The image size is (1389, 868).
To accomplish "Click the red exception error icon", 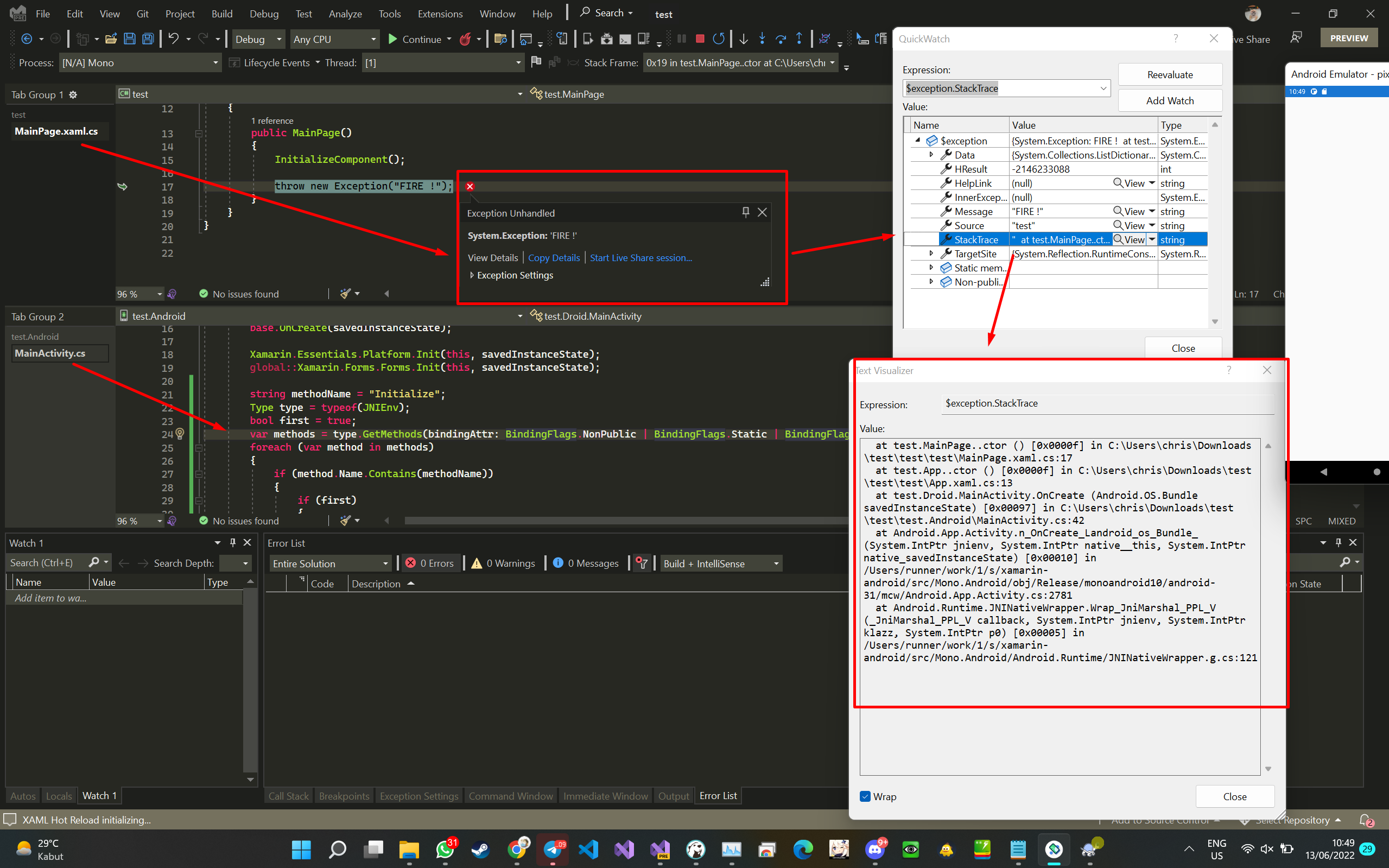I will [470, 187].
